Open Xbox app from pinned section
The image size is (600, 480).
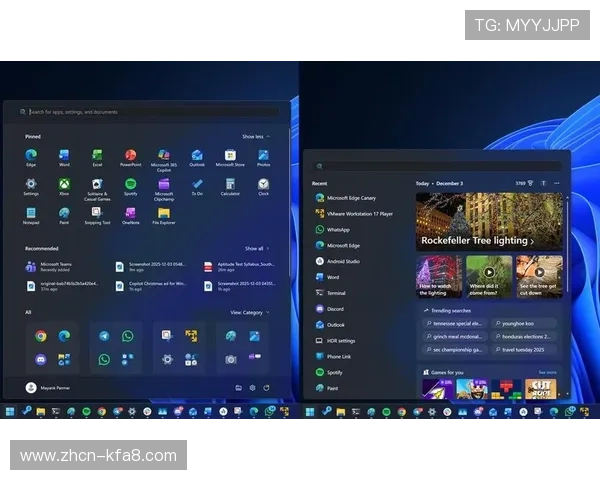pyautogui.click(x=64, y=185)
